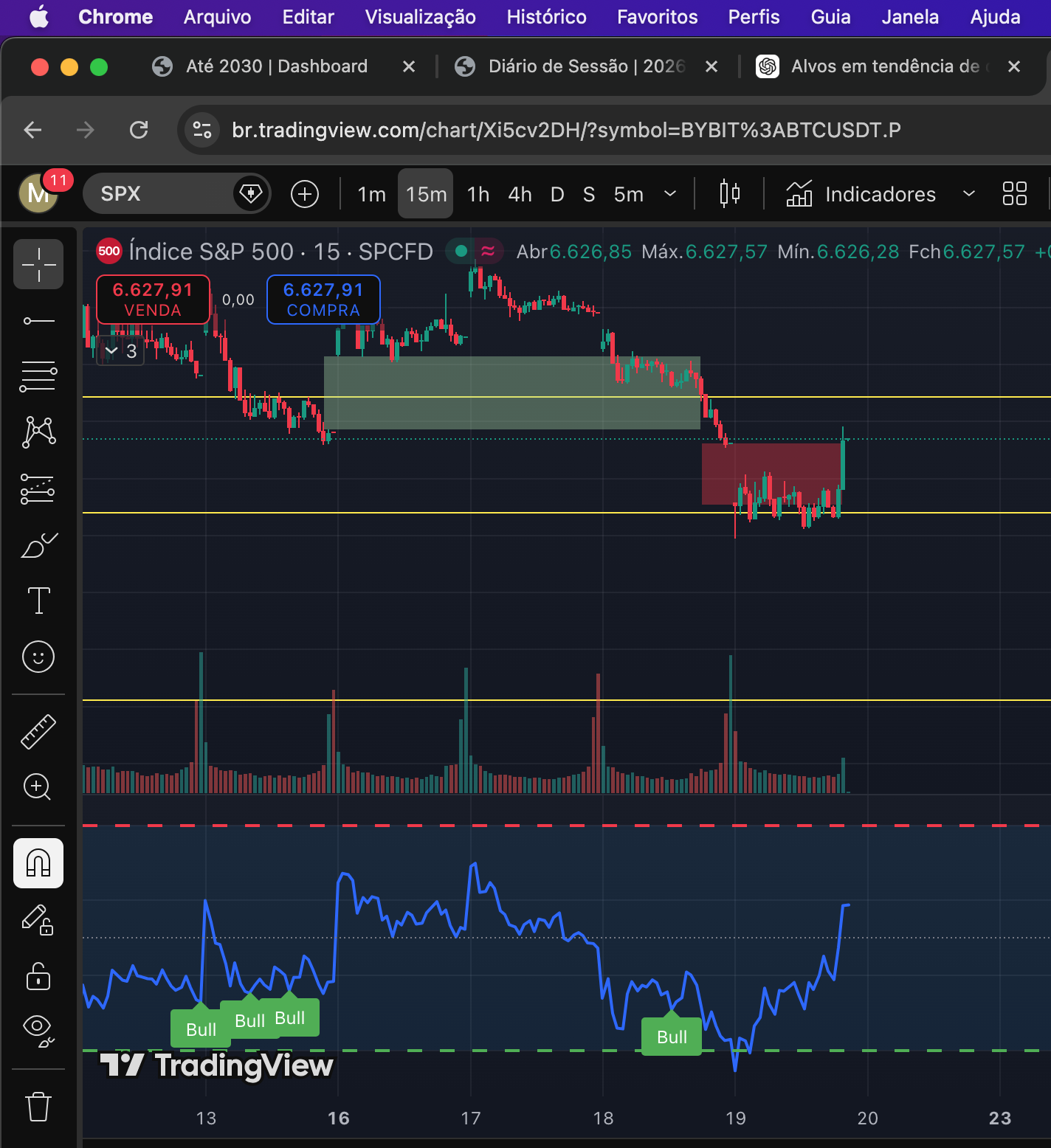Select the Text annotation tool
The width and height of the screenshot is (1051, 1148).
[38, 601]
